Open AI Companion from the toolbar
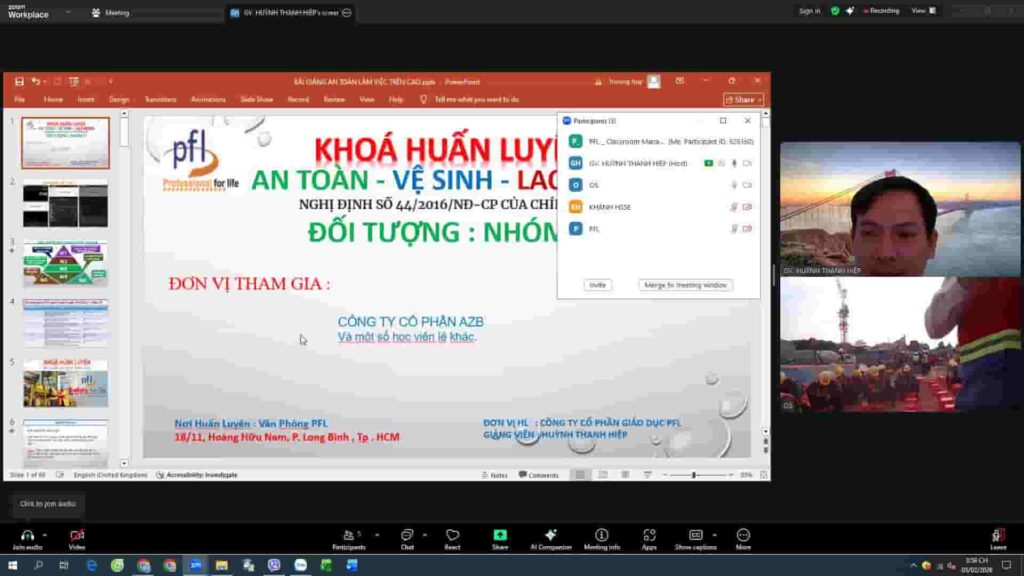Viewport: 1024px width, 576px height. [550, 535]
